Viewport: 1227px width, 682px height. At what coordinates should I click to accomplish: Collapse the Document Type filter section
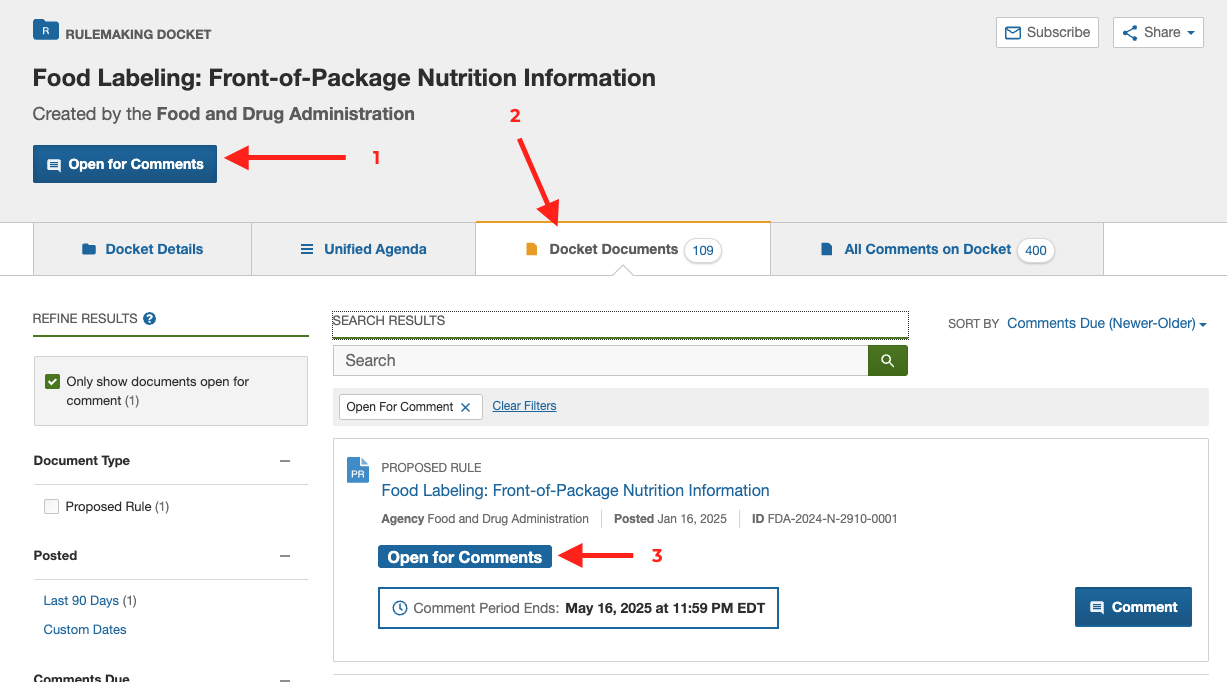(x=285, y=461)
